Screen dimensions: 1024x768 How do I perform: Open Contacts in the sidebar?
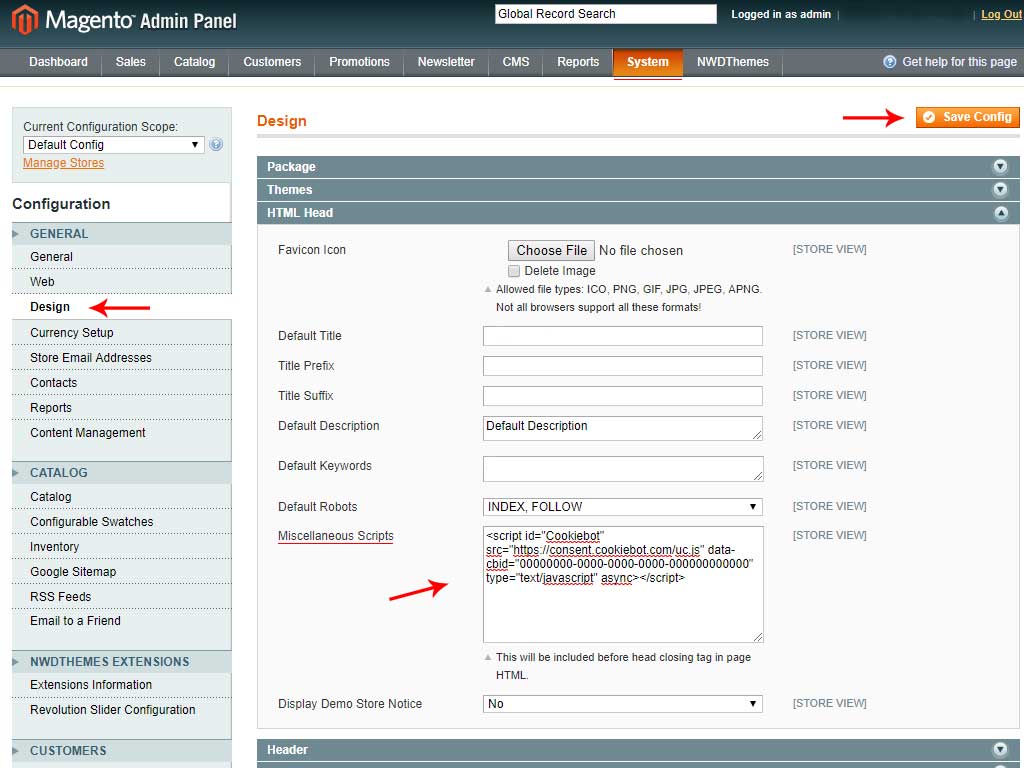[x=54, y=383]
